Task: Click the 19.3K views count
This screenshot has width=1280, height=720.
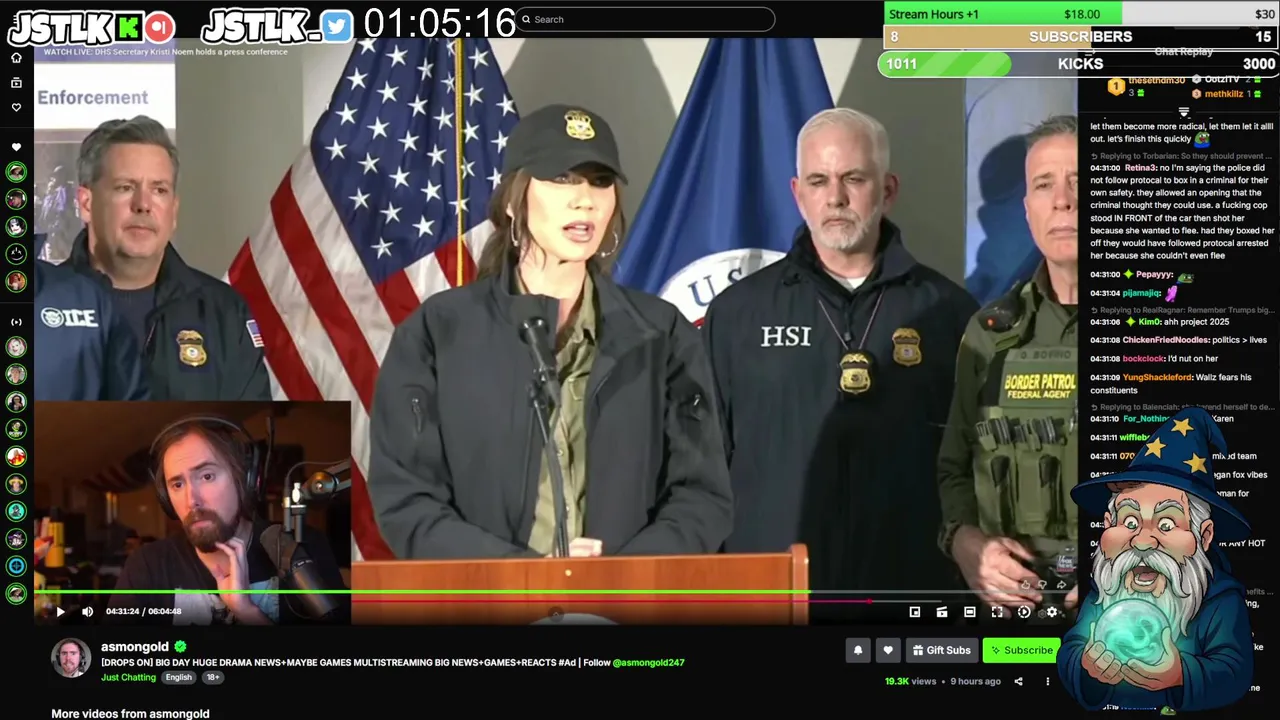Action: [x=910, y=681]
